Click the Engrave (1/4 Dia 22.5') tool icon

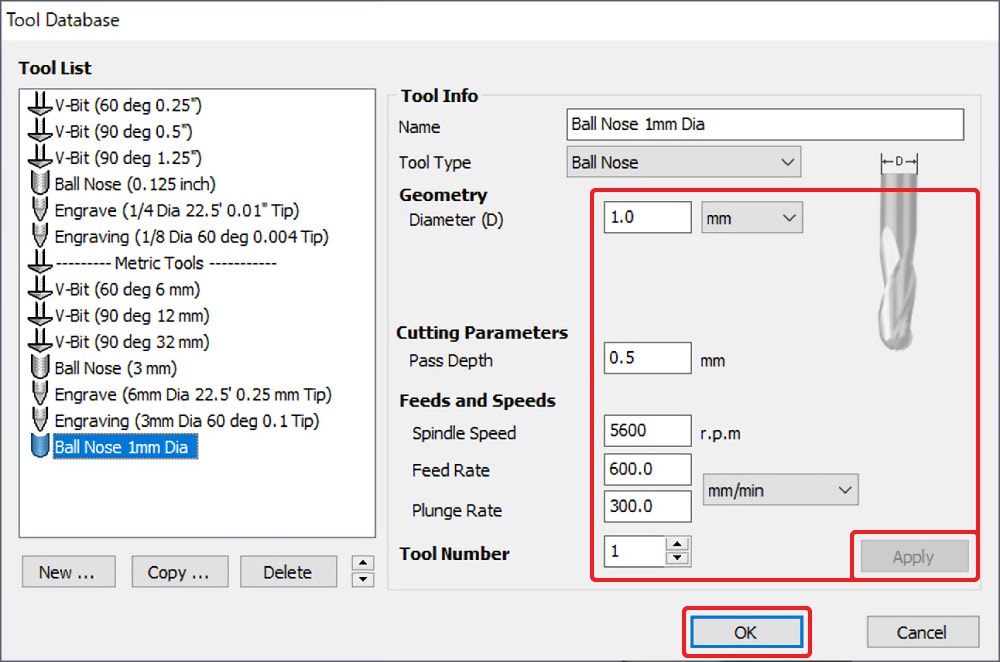pyautogui.click(x=40, y=210)
